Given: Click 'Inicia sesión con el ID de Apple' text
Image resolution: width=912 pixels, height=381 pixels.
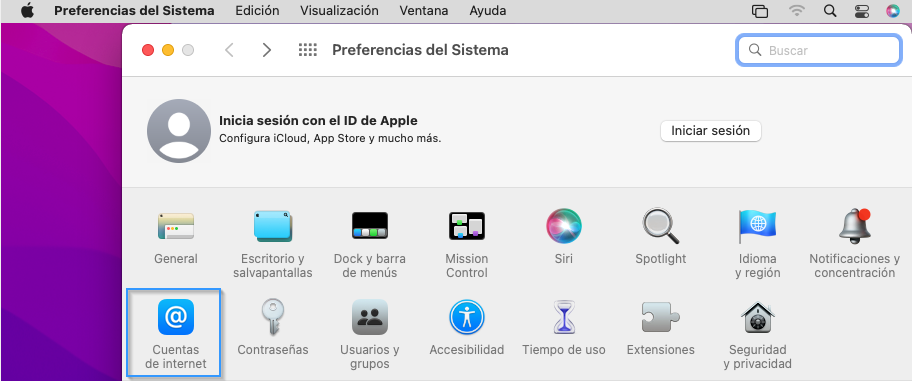Looking at the screenshot, I should (x=318, y=121).
